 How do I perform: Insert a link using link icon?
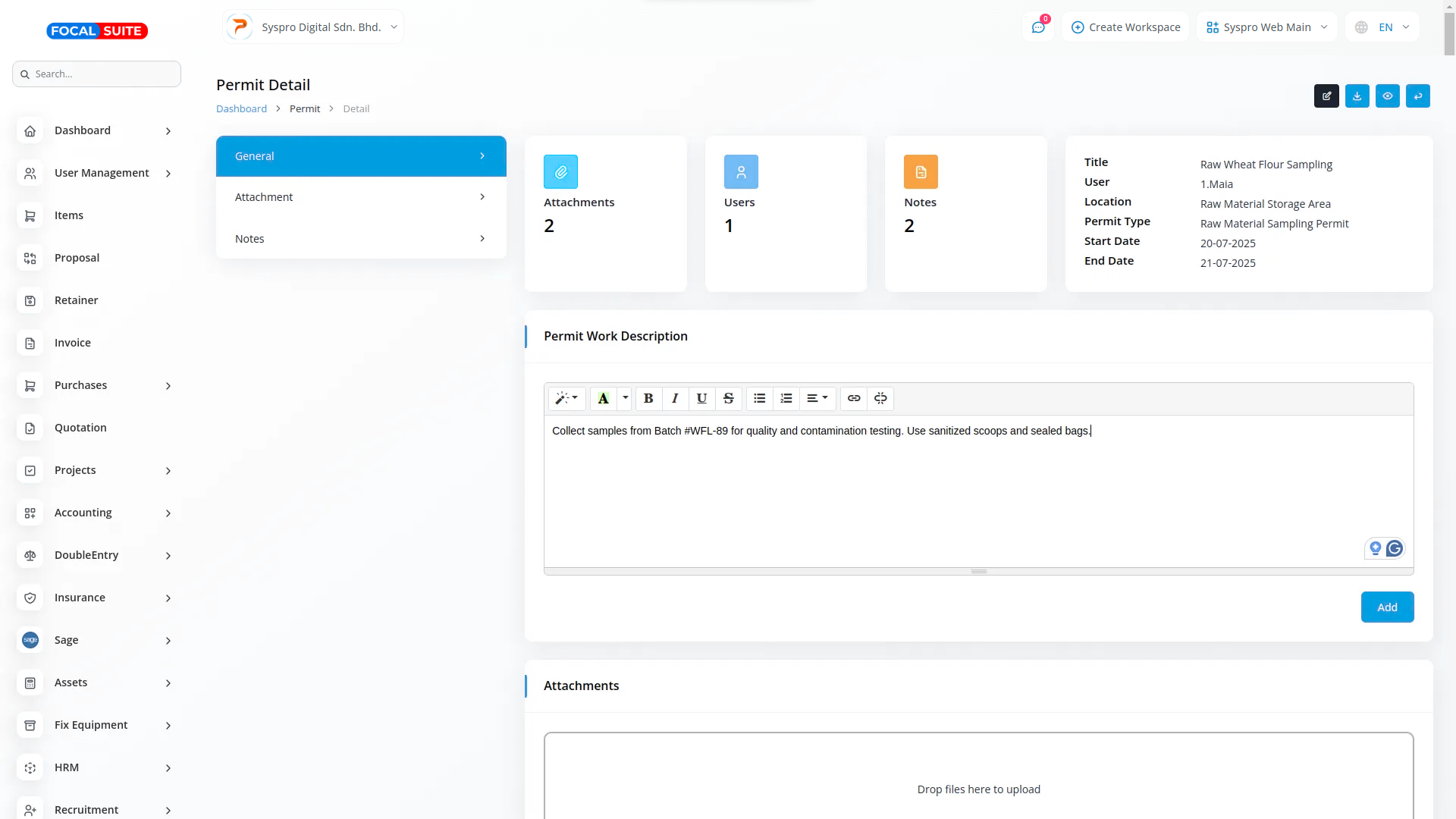click(x=854, y=398)
